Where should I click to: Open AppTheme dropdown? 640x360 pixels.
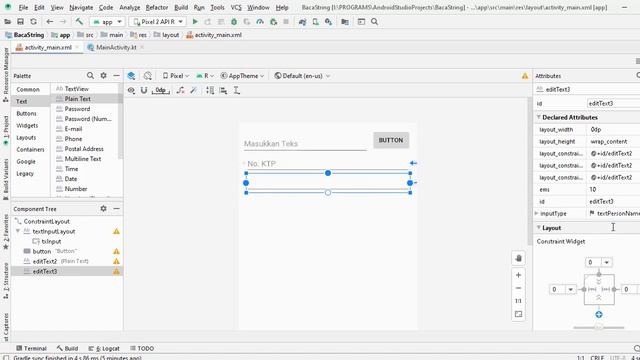coord(242,76)
